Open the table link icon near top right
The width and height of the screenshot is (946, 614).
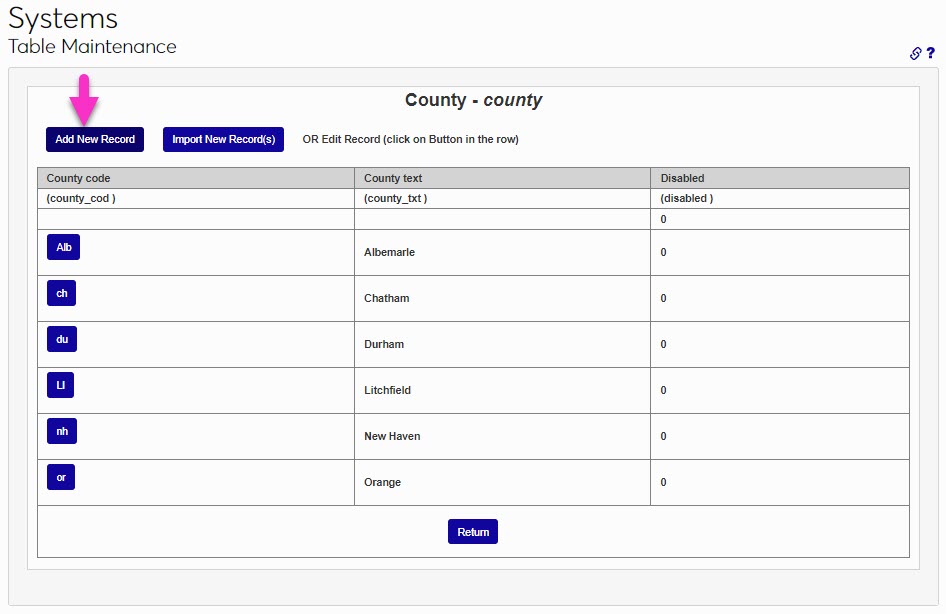(x=915, y=53)
